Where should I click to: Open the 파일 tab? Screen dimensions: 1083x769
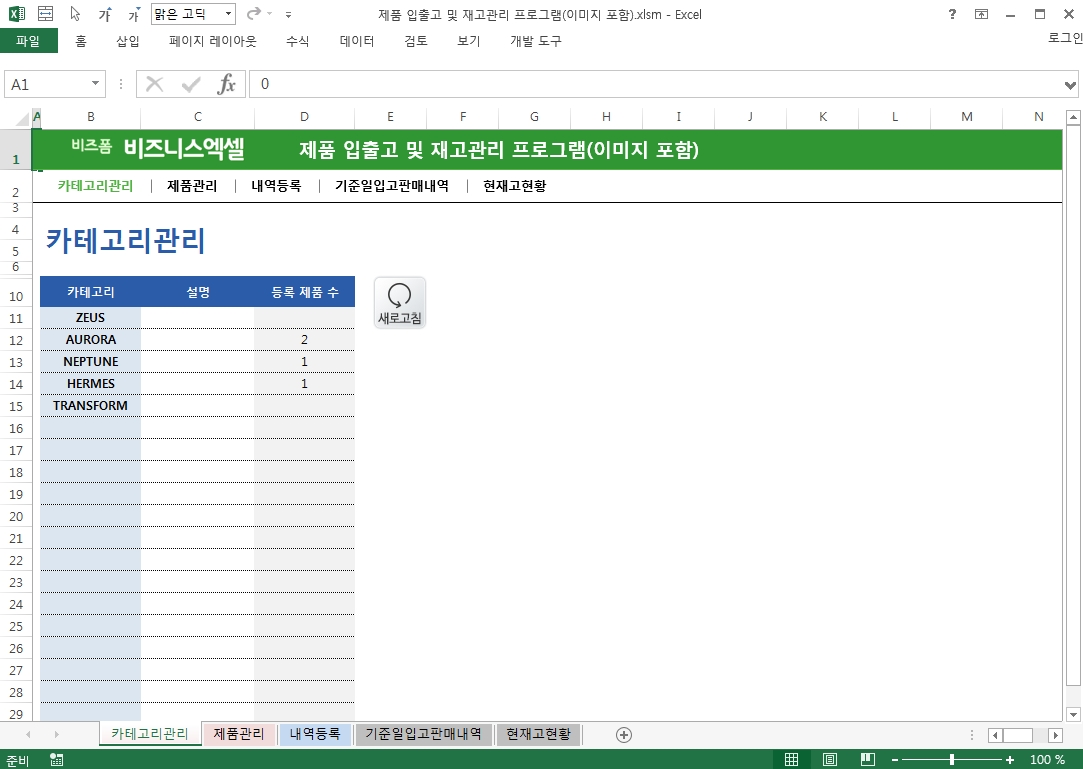(28, 41)
